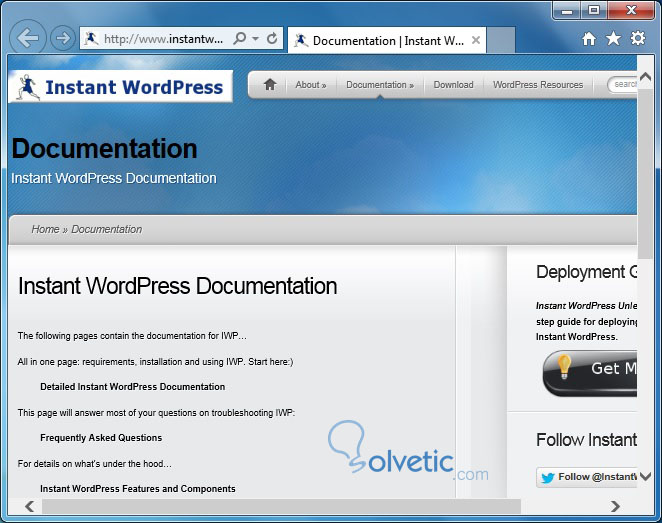Viewport: 662px width, 523px height.
Task: Click the Twitter bird icon on Follow button
Action: pyautogui.click(x=548, y=477)
